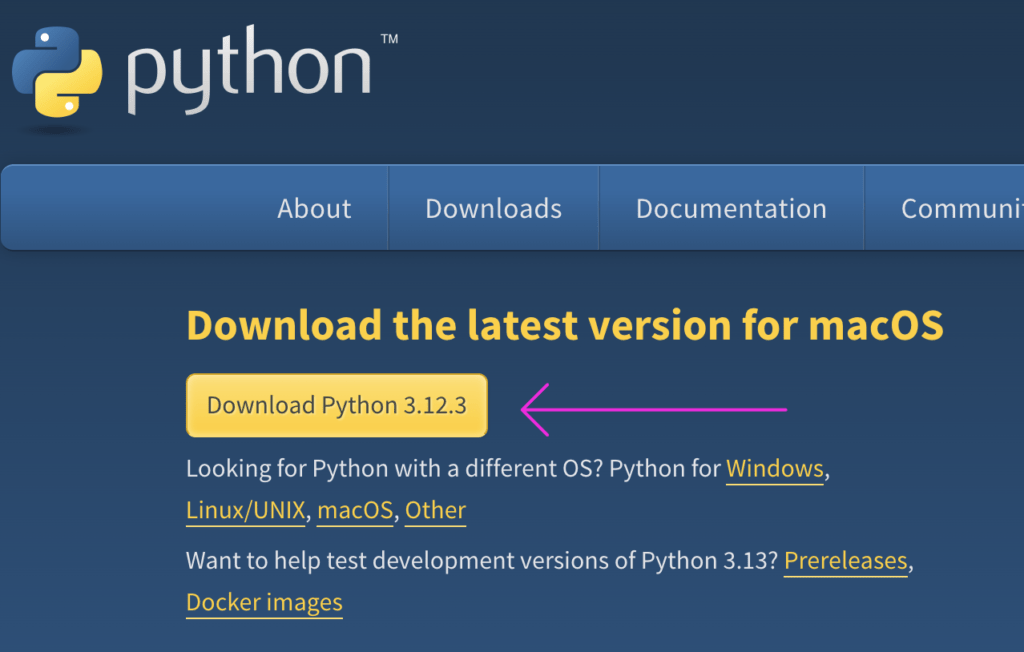Click the python wordmark text logo
This screenshot has width=1024, height=652.
(x=249, y=70)
